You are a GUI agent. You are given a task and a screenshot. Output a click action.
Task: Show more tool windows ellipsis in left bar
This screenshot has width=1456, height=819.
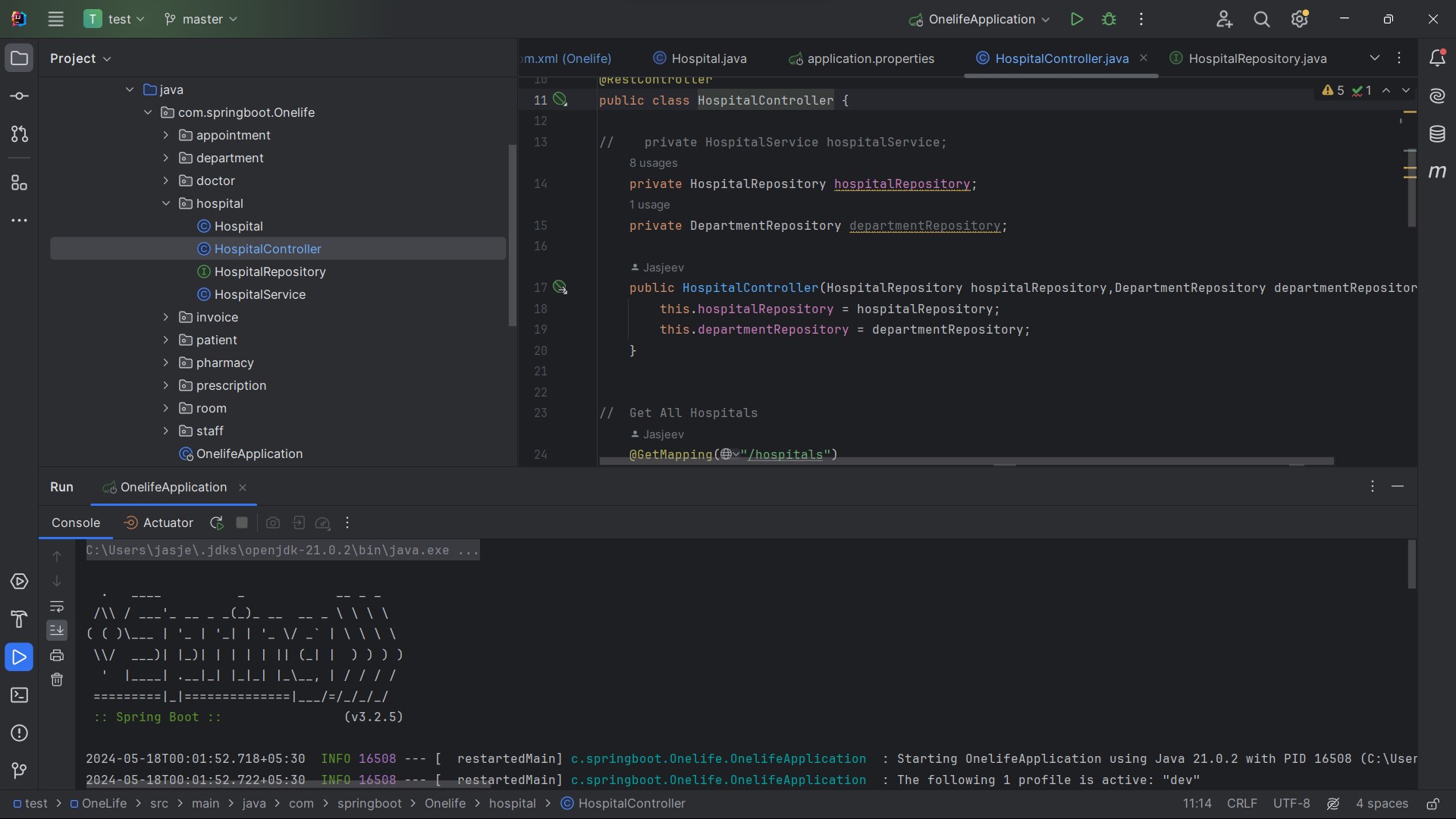20,221
